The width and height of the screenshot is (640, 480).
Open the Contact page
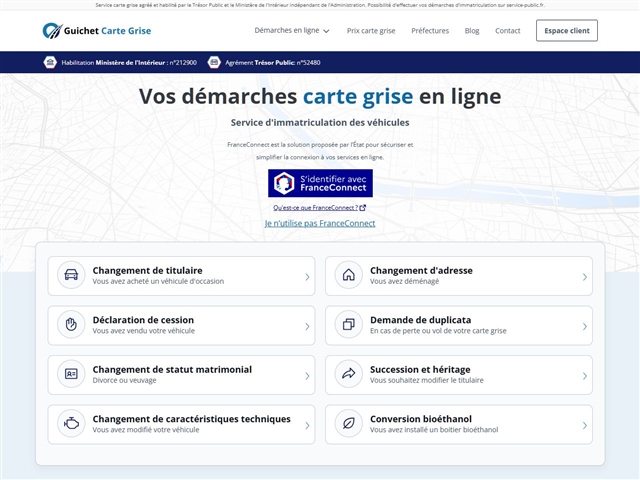[x=507, y=31]
